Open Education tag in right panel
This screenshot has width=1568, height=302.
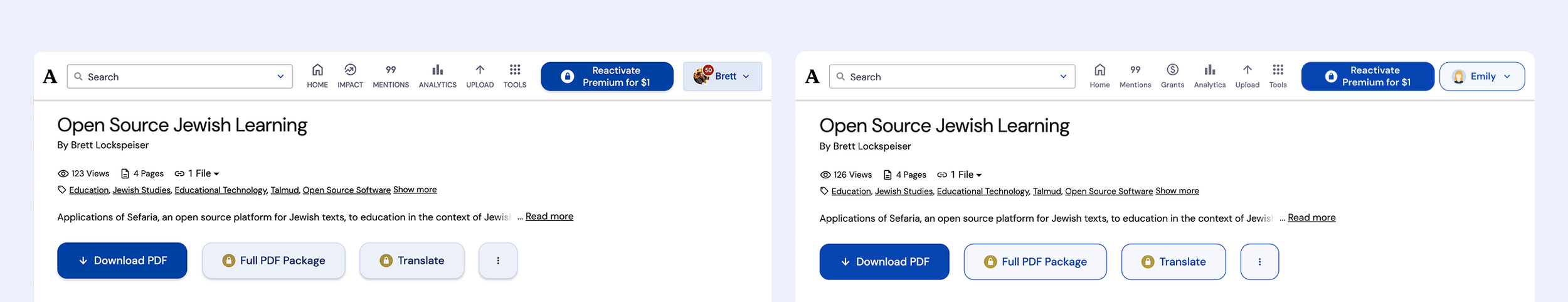pyautogui.click(x=851, y=191)
